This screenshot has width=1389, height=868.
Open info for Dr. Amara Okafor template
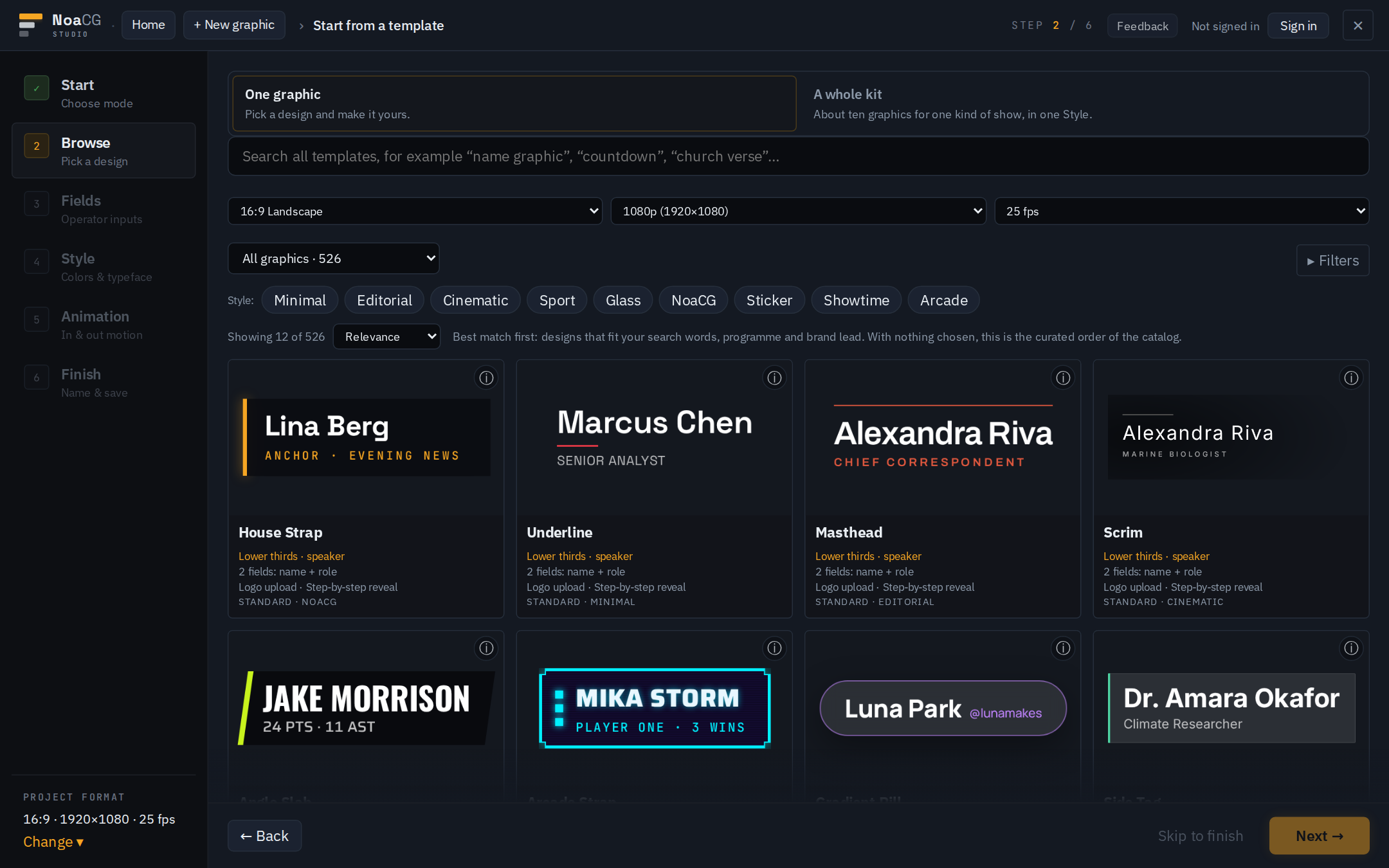pos(1351,648)
